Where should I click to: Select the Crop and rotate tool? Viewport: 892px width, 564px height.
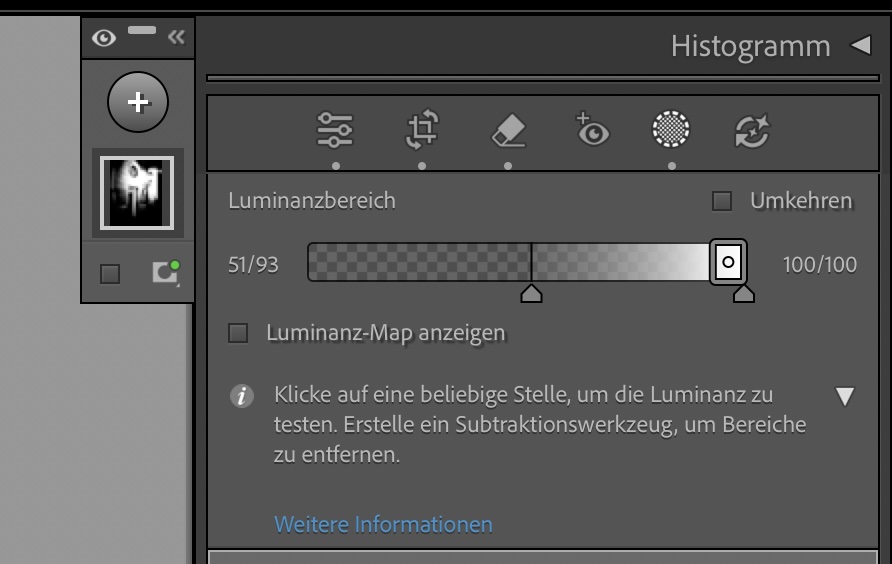(422, 130)
